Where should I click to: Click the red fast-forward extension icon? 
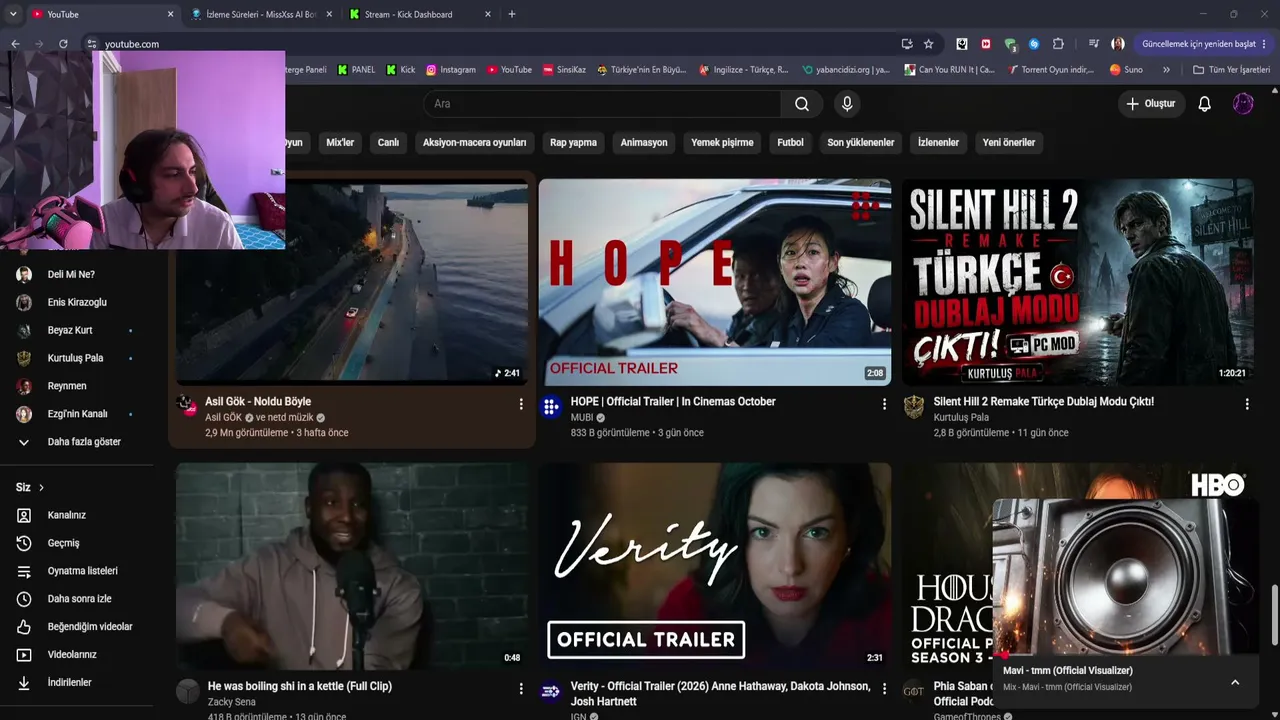click(x=986, y=44)
